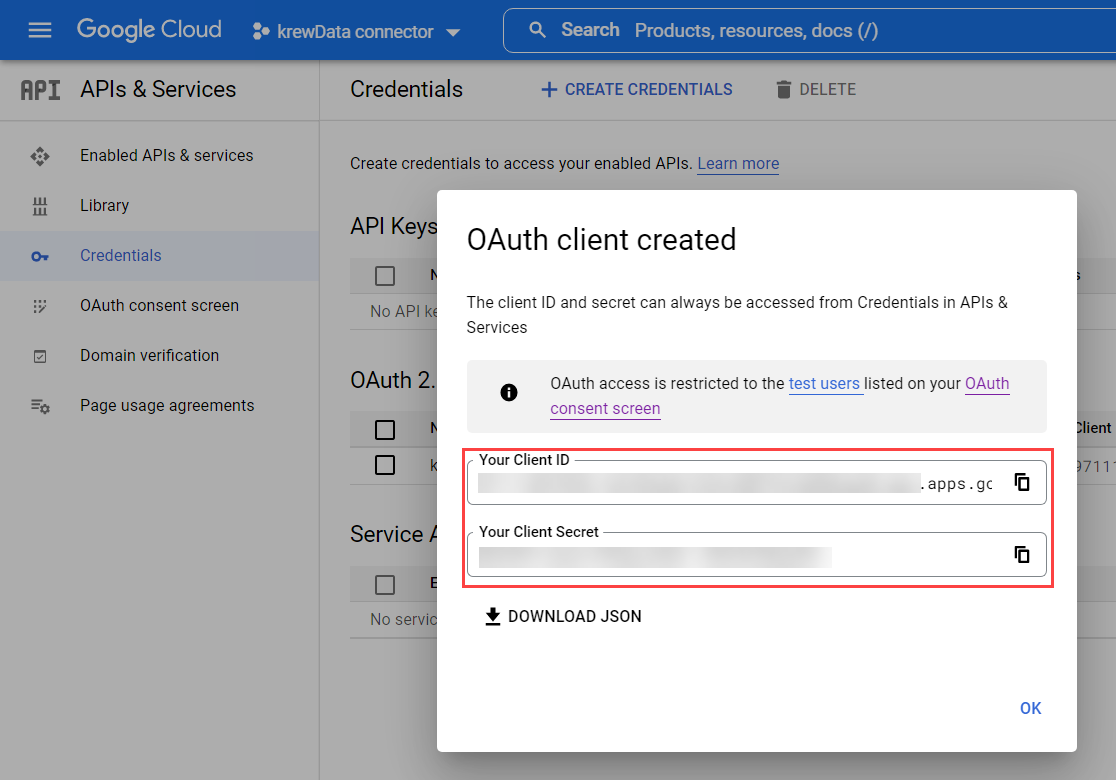Click the search magnifier icon
The image size is (1116, 780).
tap(538, 30)
